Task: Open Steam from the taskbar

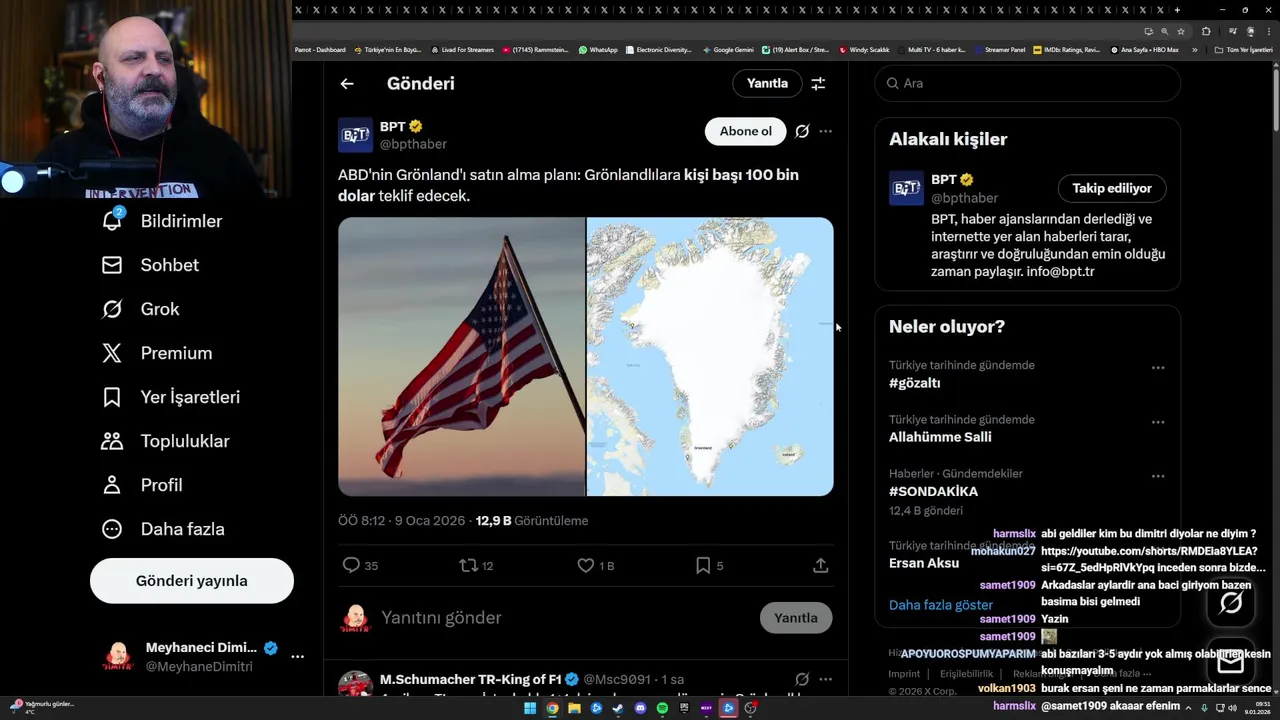Action: 618,708
